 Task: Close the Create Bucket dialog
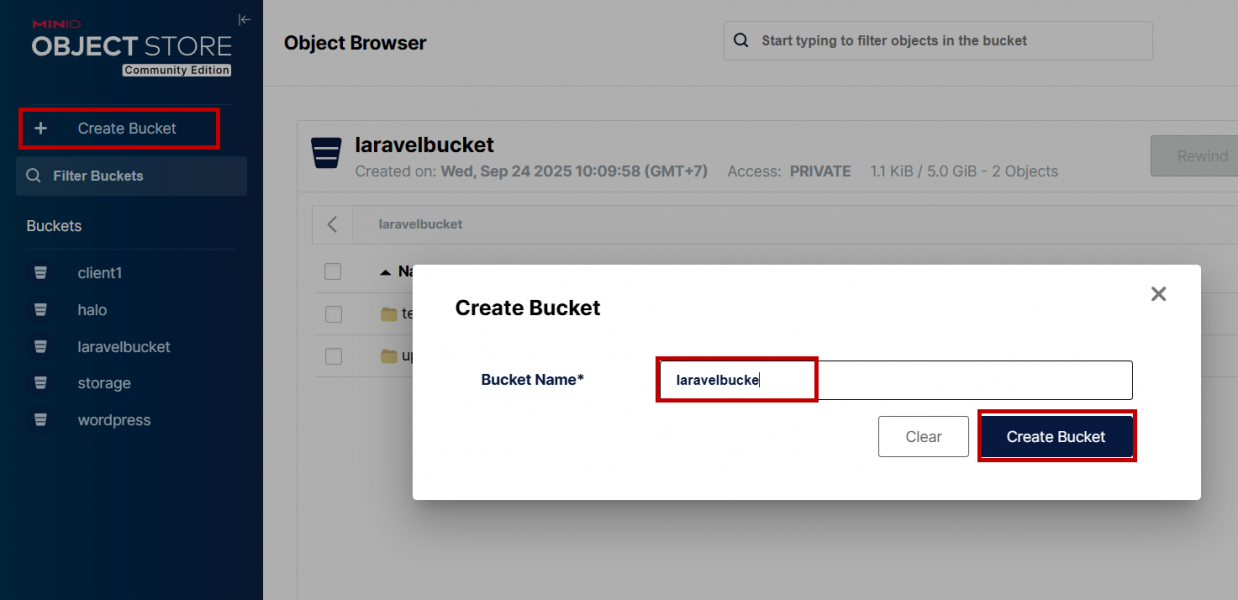point(1158,294)
